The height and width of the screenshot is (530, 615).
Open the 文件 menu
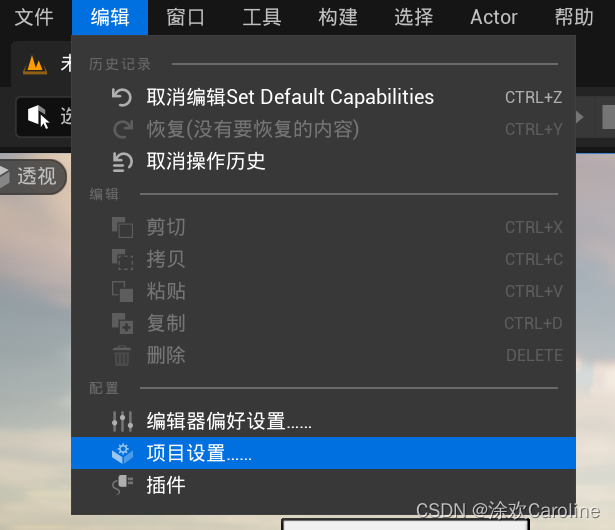click(x=34, y=17)
